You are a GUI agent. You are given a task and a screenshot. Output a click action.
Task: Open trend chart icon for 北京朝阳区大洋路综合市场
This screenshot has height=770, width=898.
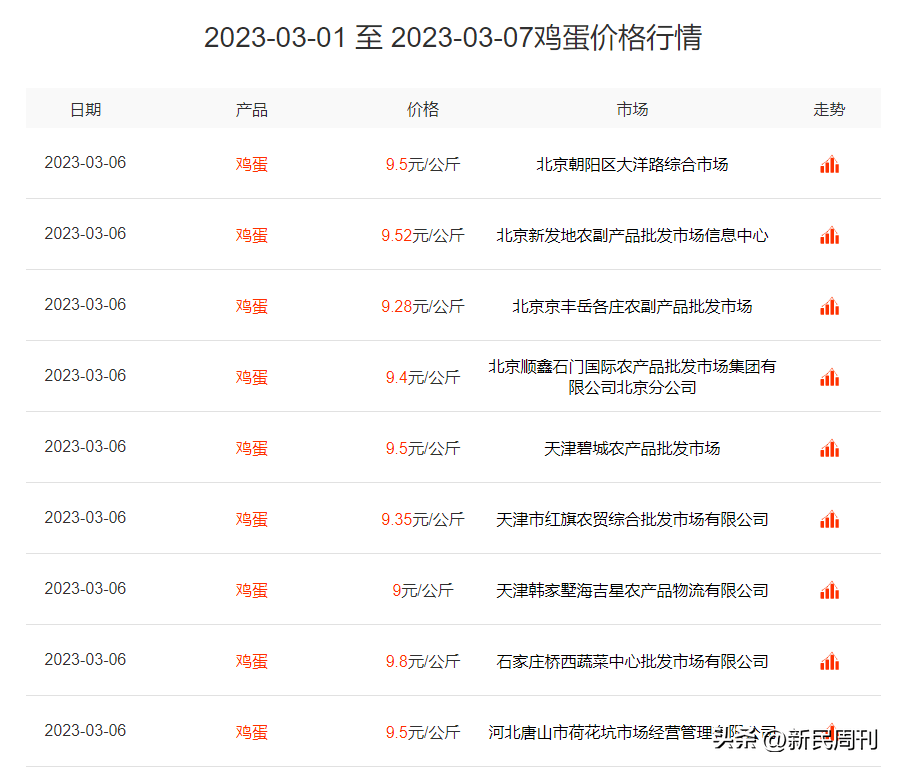tap(829, 165)
